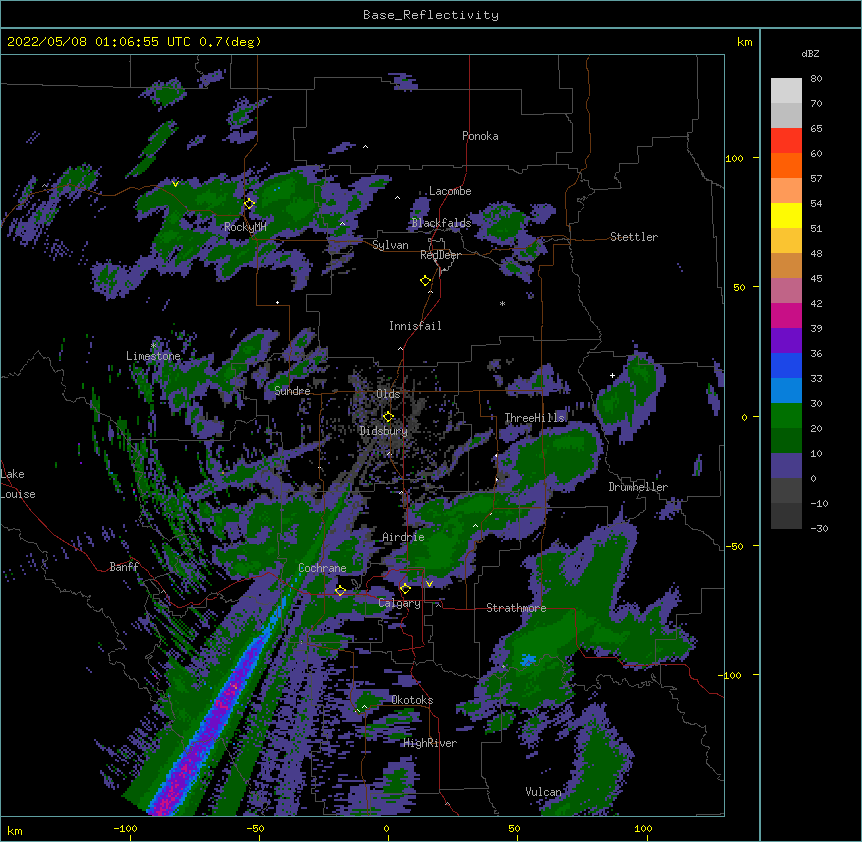The image size is (862, 842).
Task: Click the dBZ legend heading
Action: [x=810, y=54]
